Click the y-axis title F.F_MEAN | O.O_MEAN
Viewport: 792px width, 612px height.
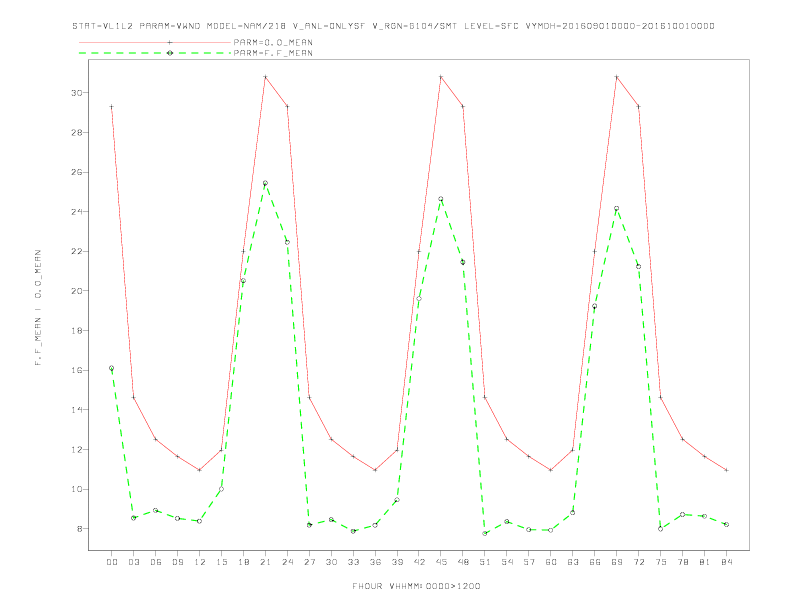pyautogui.click(x=38, y=308)
